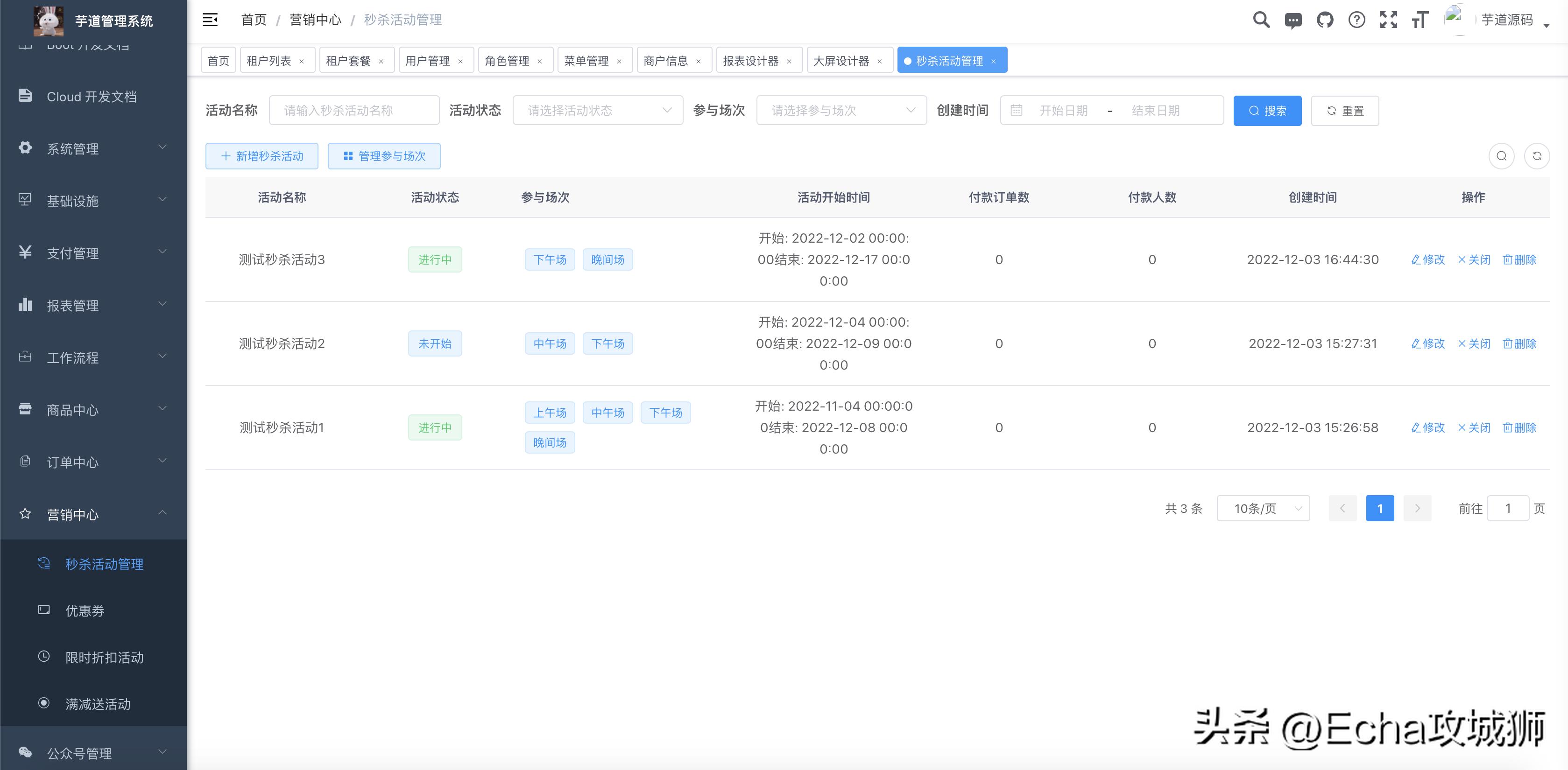Image resolution: width=1568 pixels, height=770 pixels.
Task: Switch to the 用户管理 tab
Action: point(430,60)
